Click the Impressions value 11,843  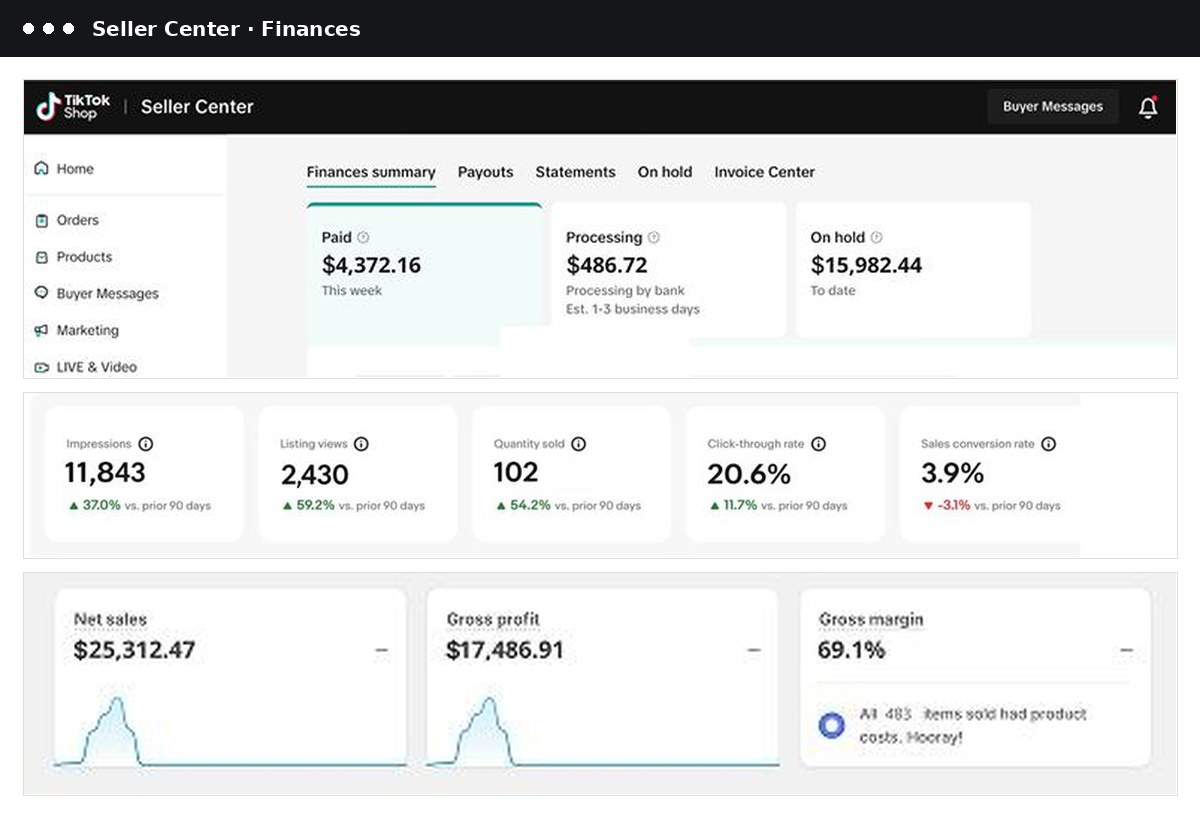point(105,473)
